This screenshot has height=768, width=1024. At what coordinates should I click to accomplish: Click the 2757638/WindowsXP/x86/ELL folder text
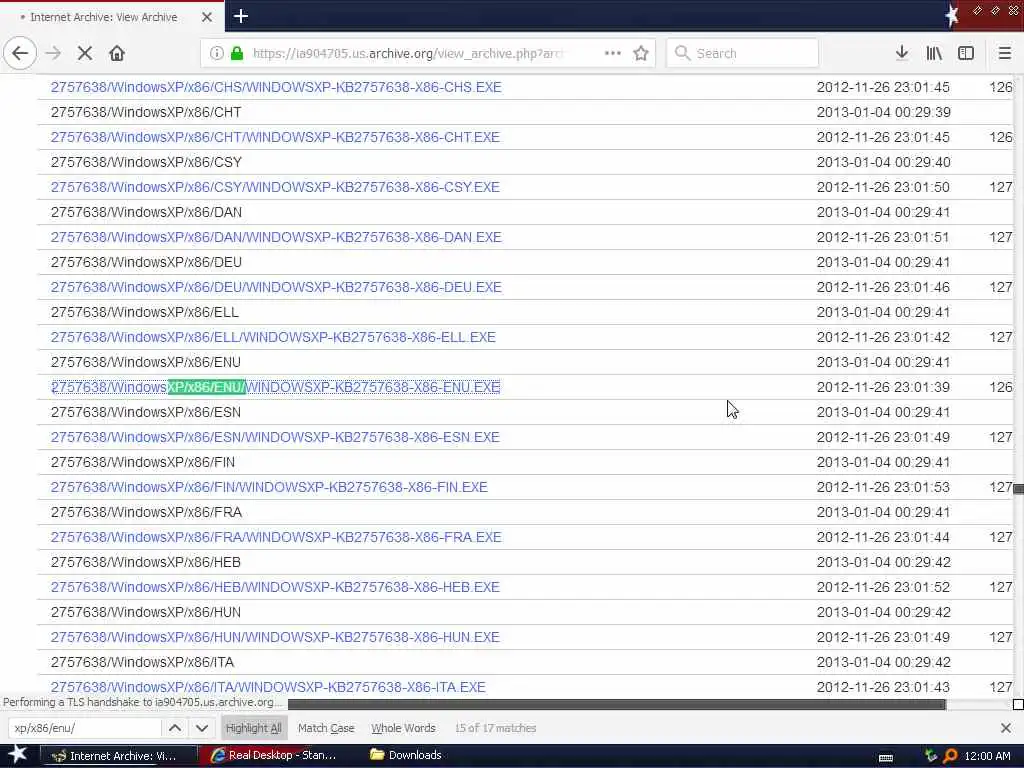point(145,312)
